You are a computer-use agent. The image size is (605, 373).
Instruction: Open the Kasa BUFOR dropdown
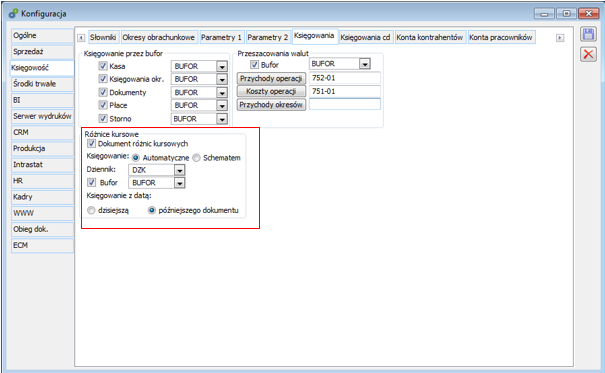(x=222, y=66)
